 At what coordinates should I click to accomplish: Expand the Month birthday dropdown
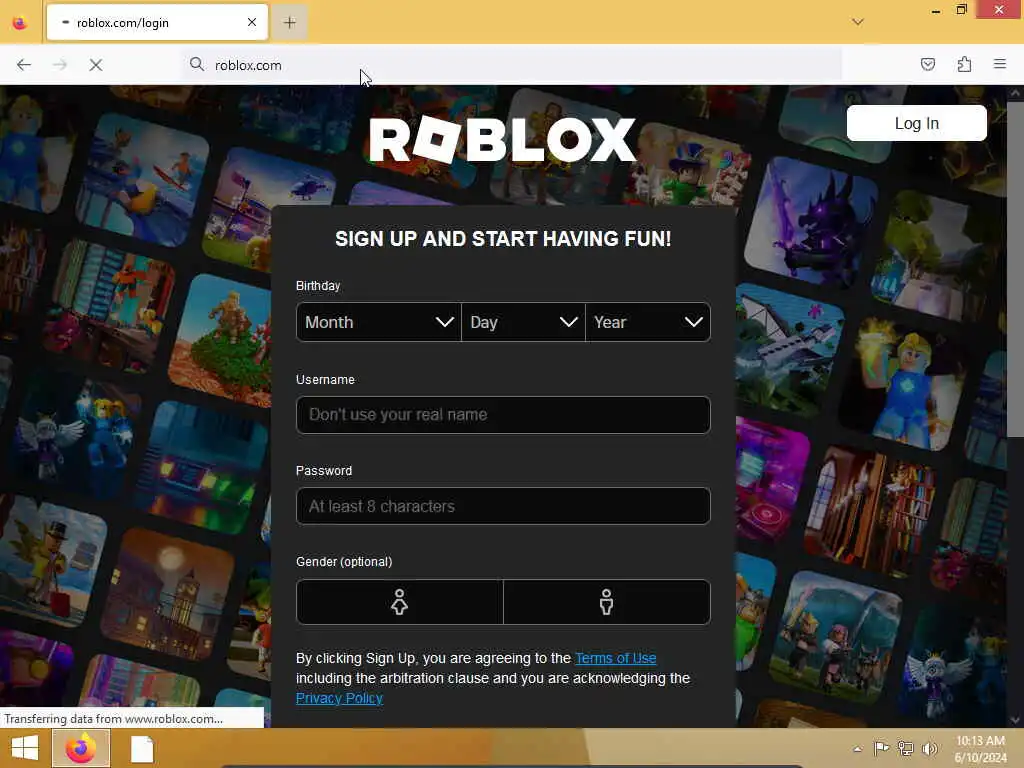379,322
